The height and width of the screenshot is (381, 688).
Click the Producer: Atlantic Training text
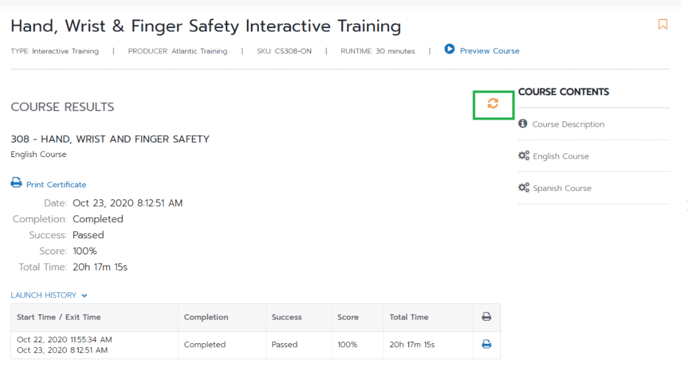(178, 51)
